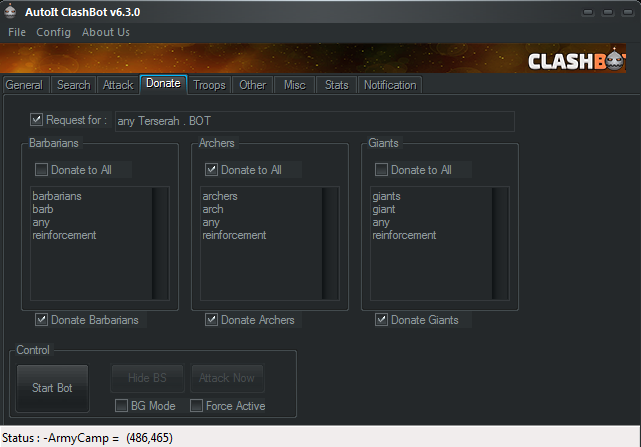Screen dimensions: 641x447
Task: Click the Start Bot button
Action: click(52, 388)
